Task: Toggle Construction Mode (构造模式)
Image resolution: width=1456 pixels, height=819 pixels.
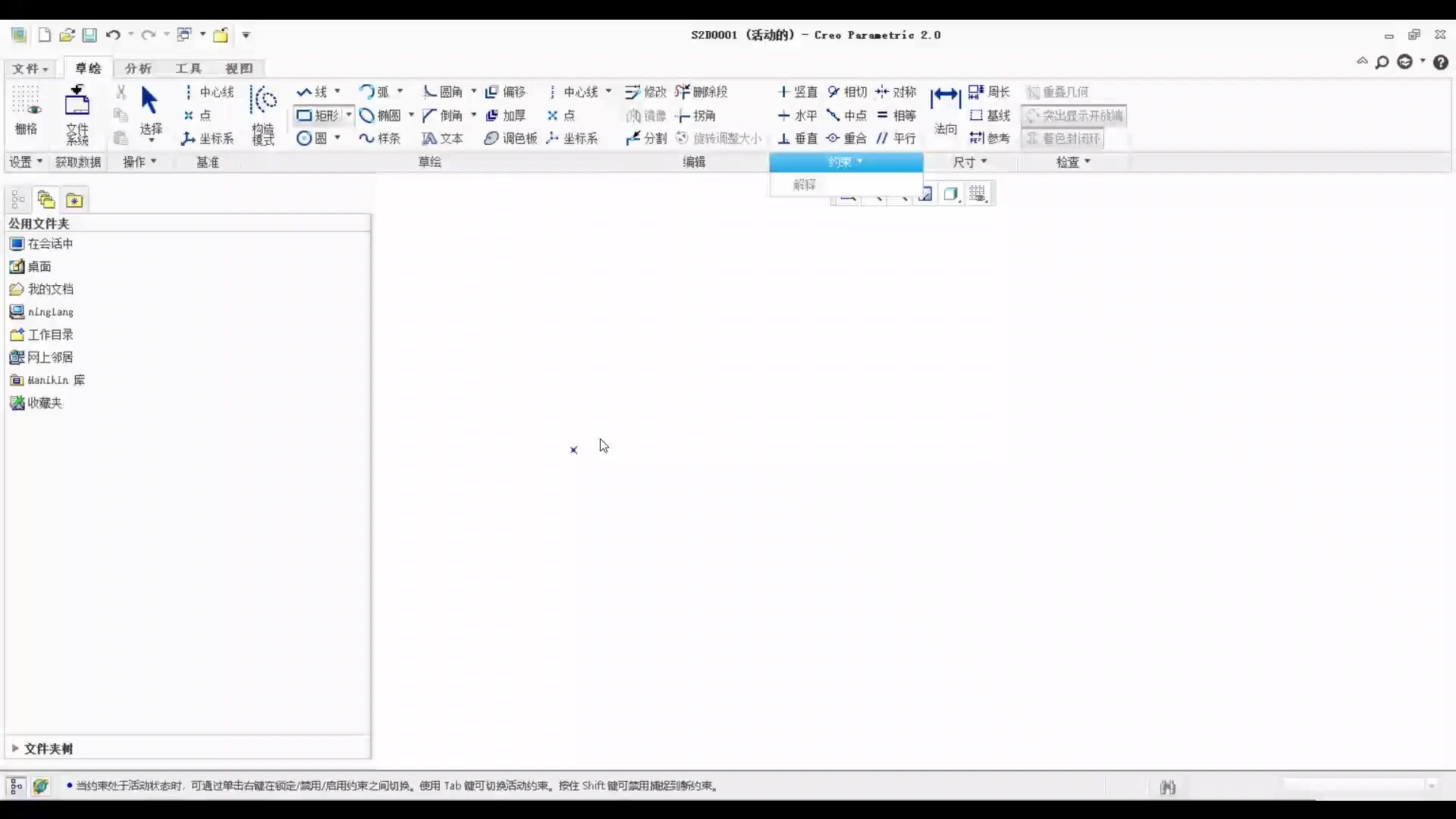Action: (x=263, y=115)
